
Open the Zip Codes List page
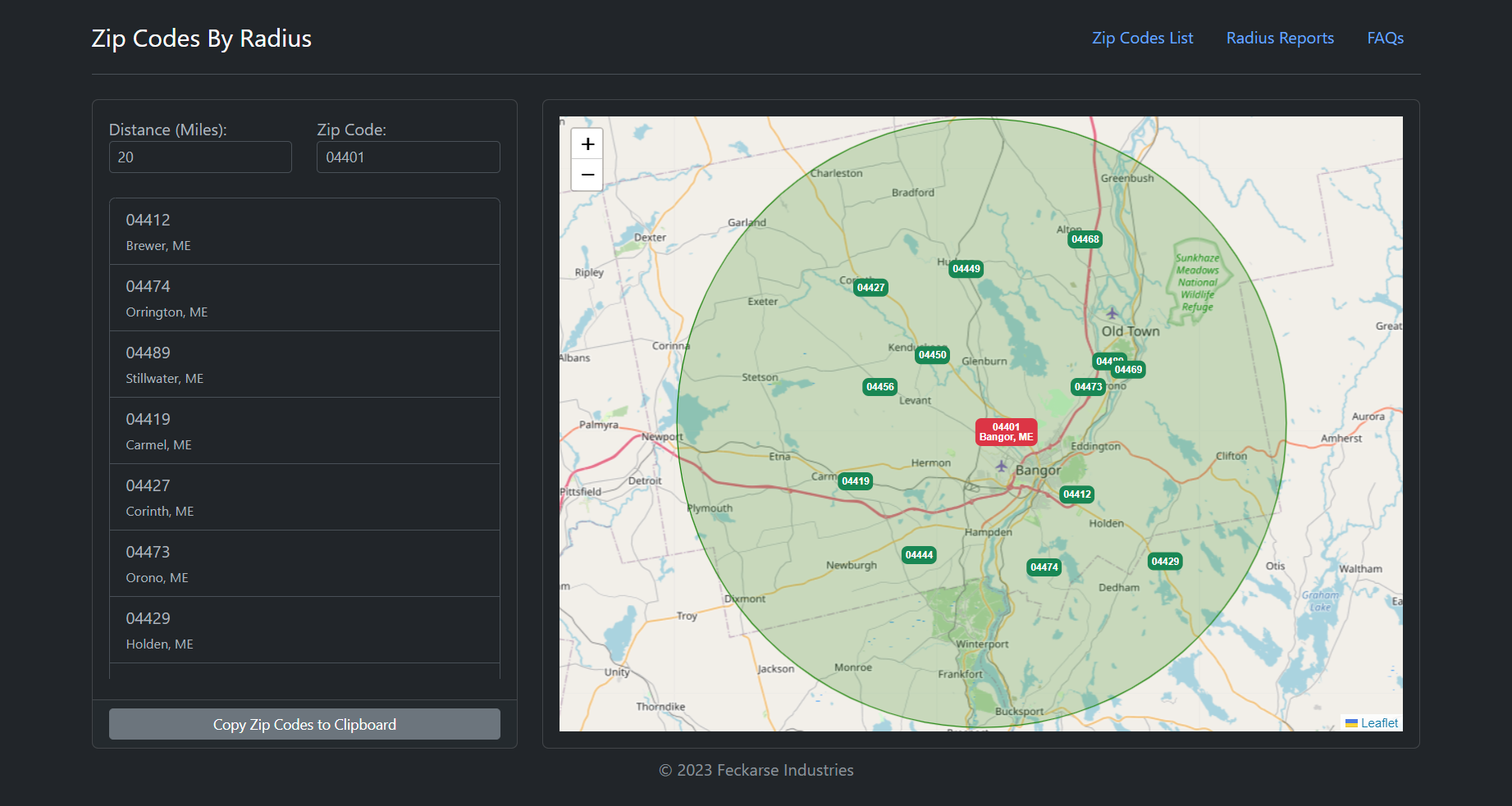[x=1142, y=38]
